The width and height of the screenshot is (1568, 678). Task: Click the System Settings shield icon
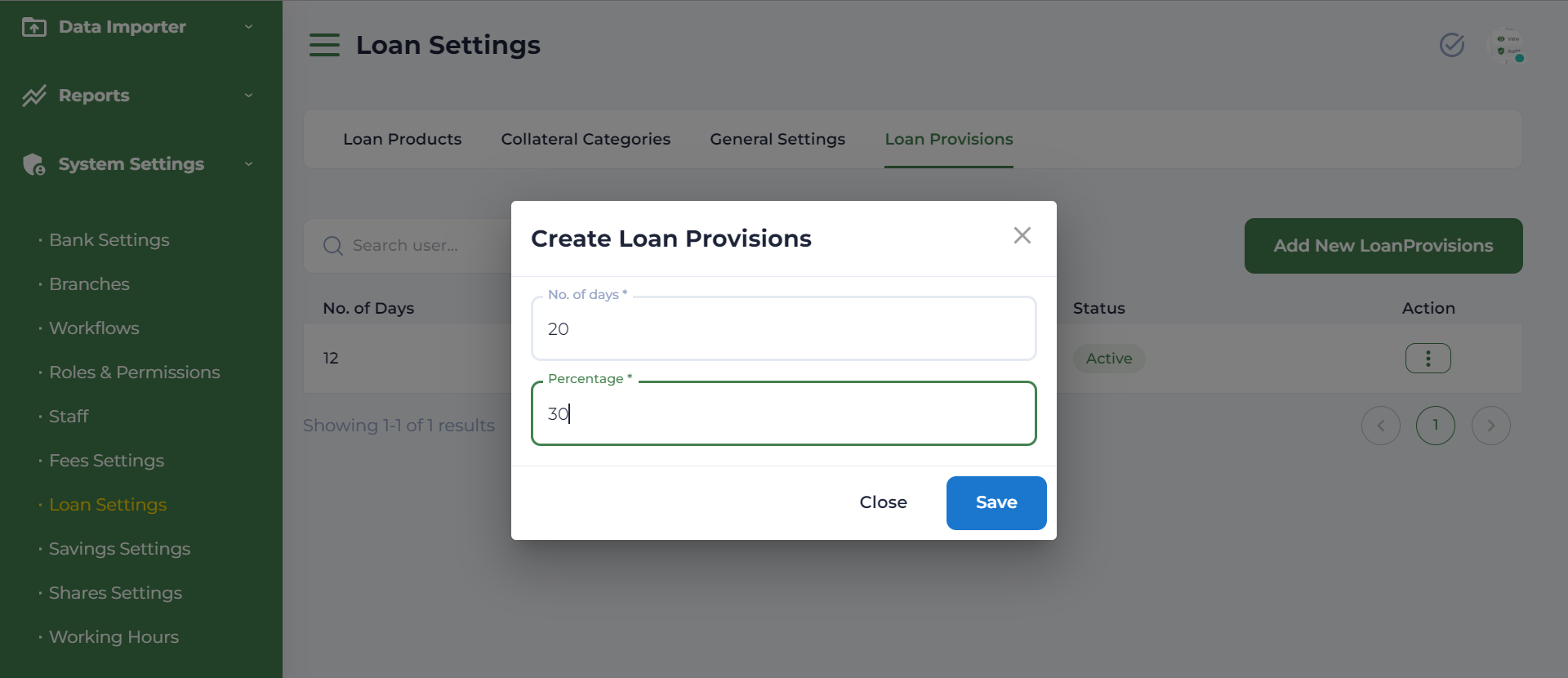pyautogui.click(x=34, y=164)
